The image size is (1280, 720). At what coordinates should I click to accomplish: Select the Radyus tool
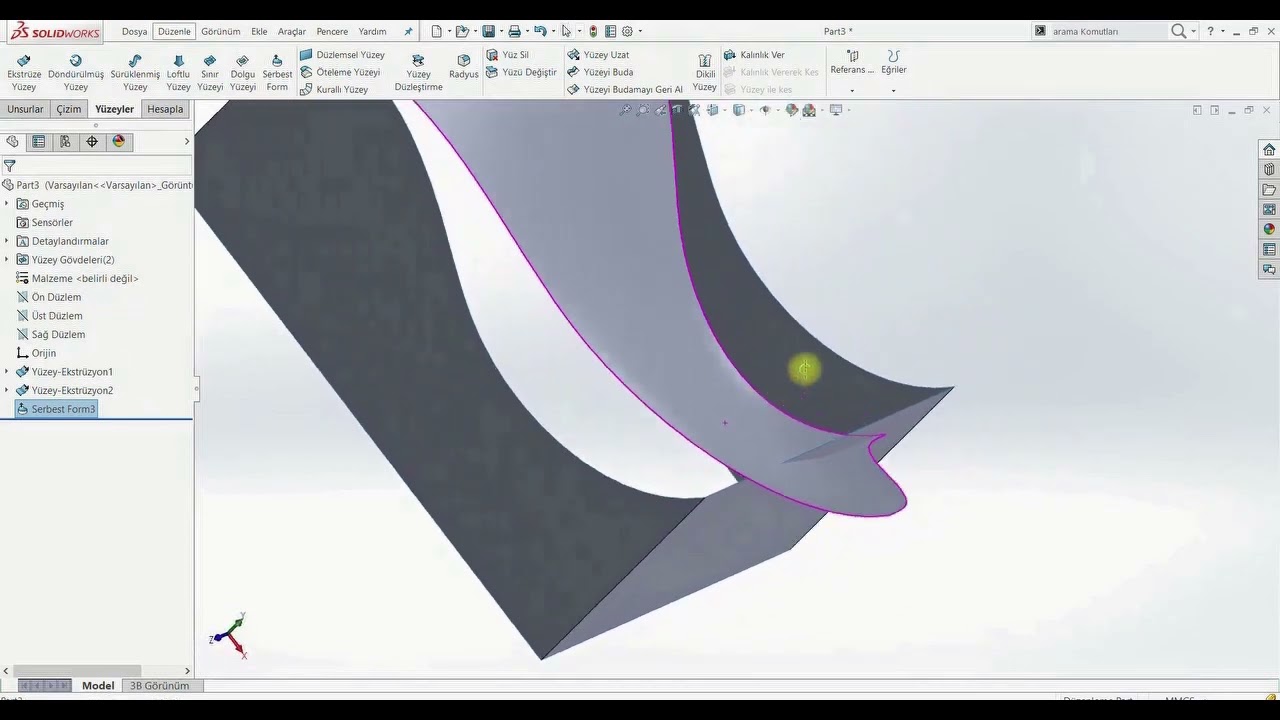[463, 67]
